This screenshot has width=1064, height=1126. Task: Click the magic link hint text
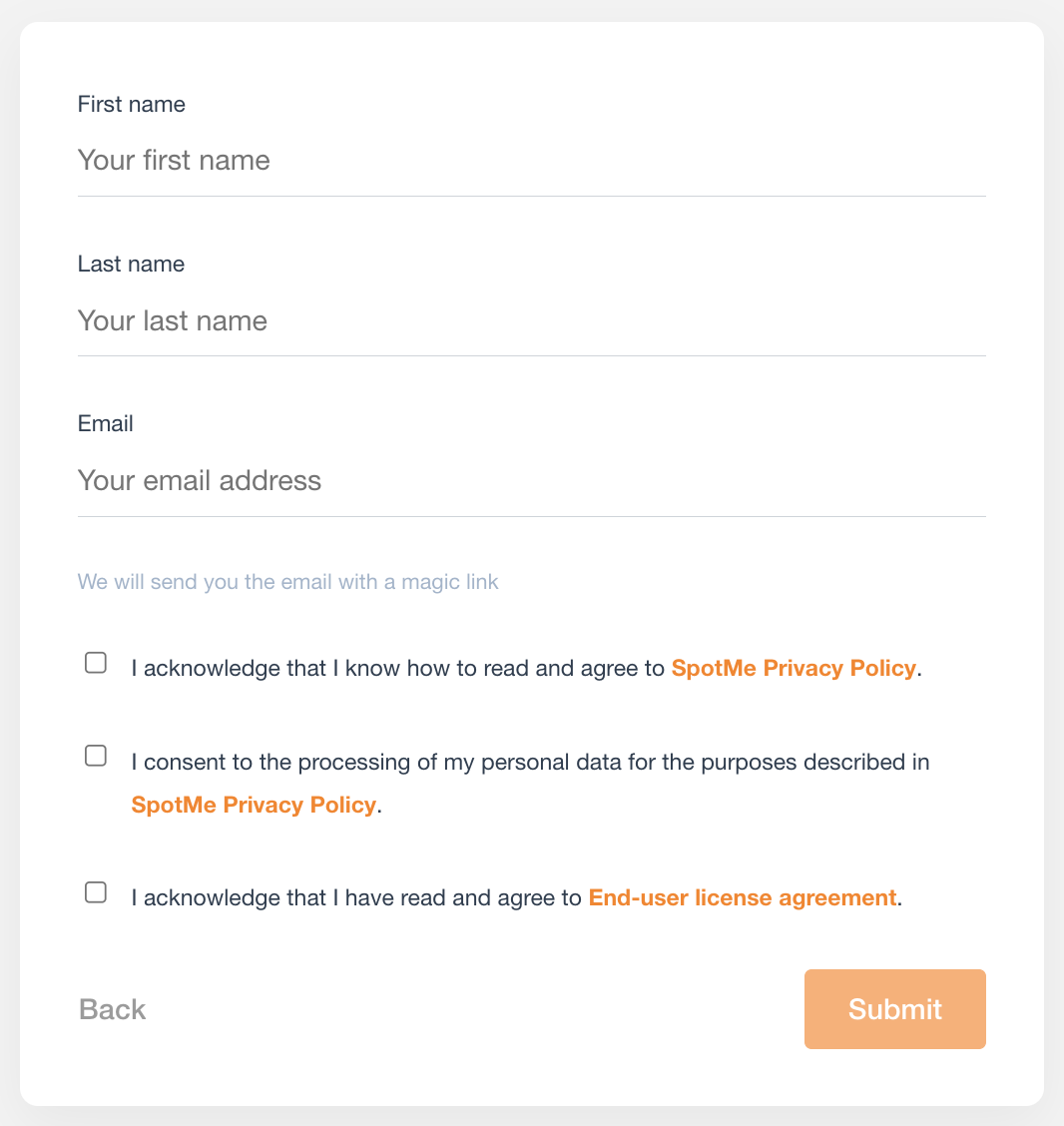[287, 582]
